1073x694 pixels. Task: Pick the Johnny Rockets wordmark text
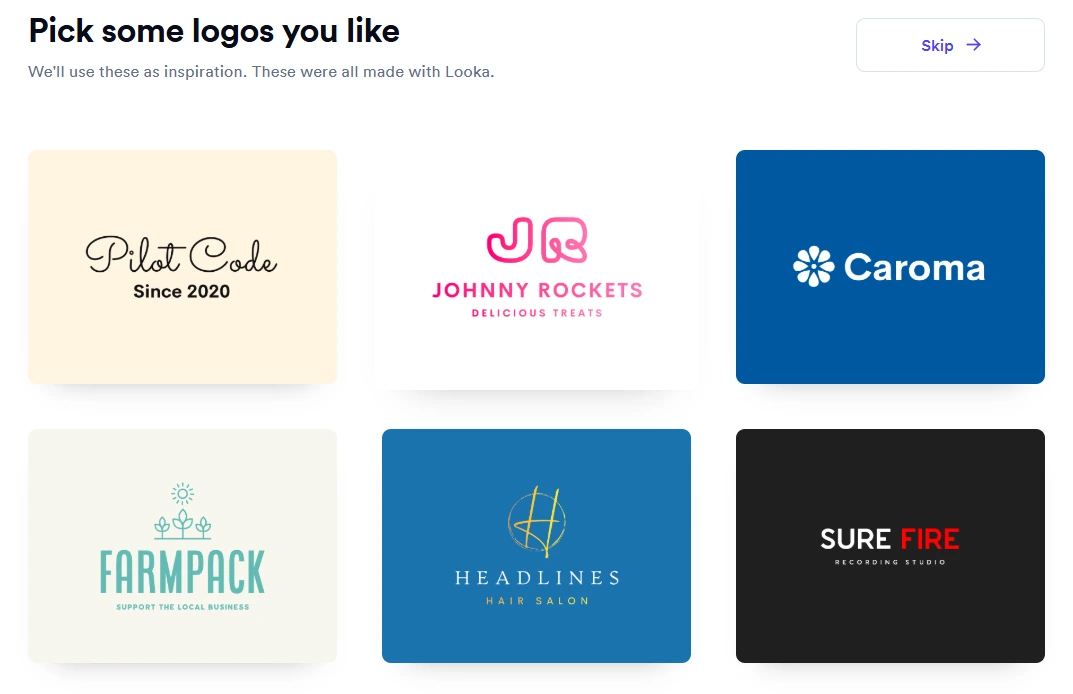tap(537, 290)
